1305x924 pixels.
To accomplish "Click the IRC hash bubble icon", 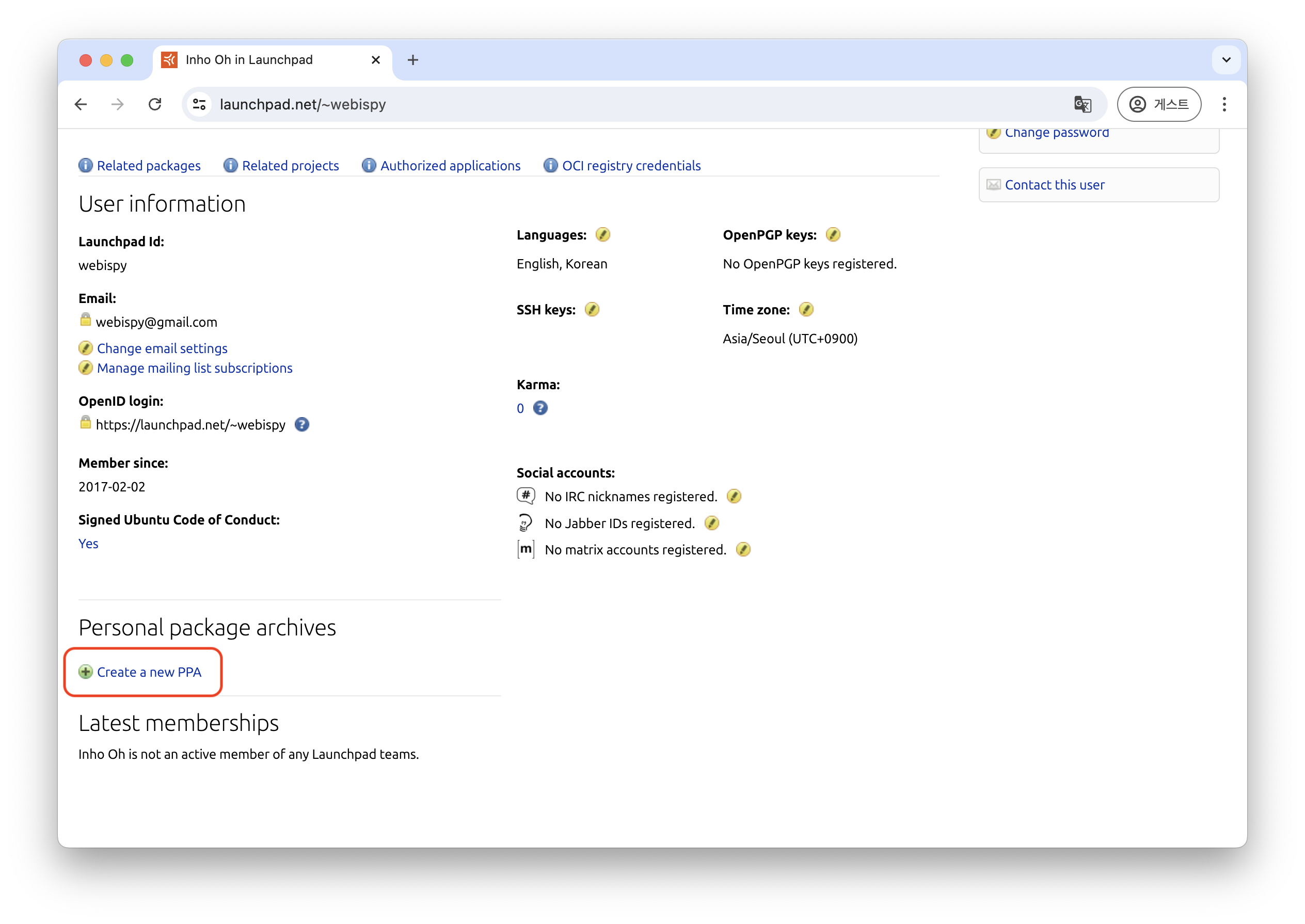I will pyautogui.click(x=526, y=496).
